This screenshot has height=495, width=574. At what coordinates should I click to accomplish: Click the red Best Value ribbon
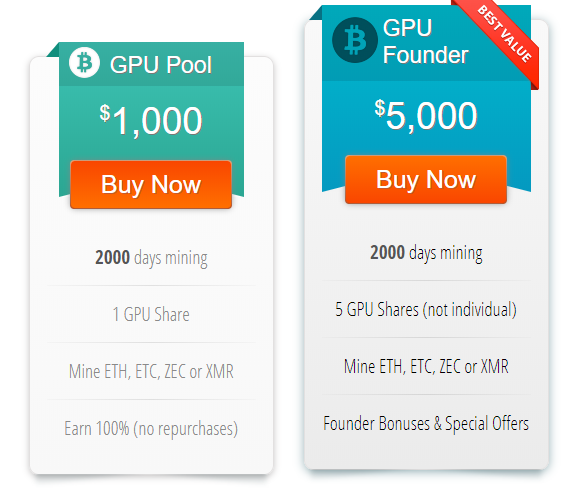[x=503, y=36]
